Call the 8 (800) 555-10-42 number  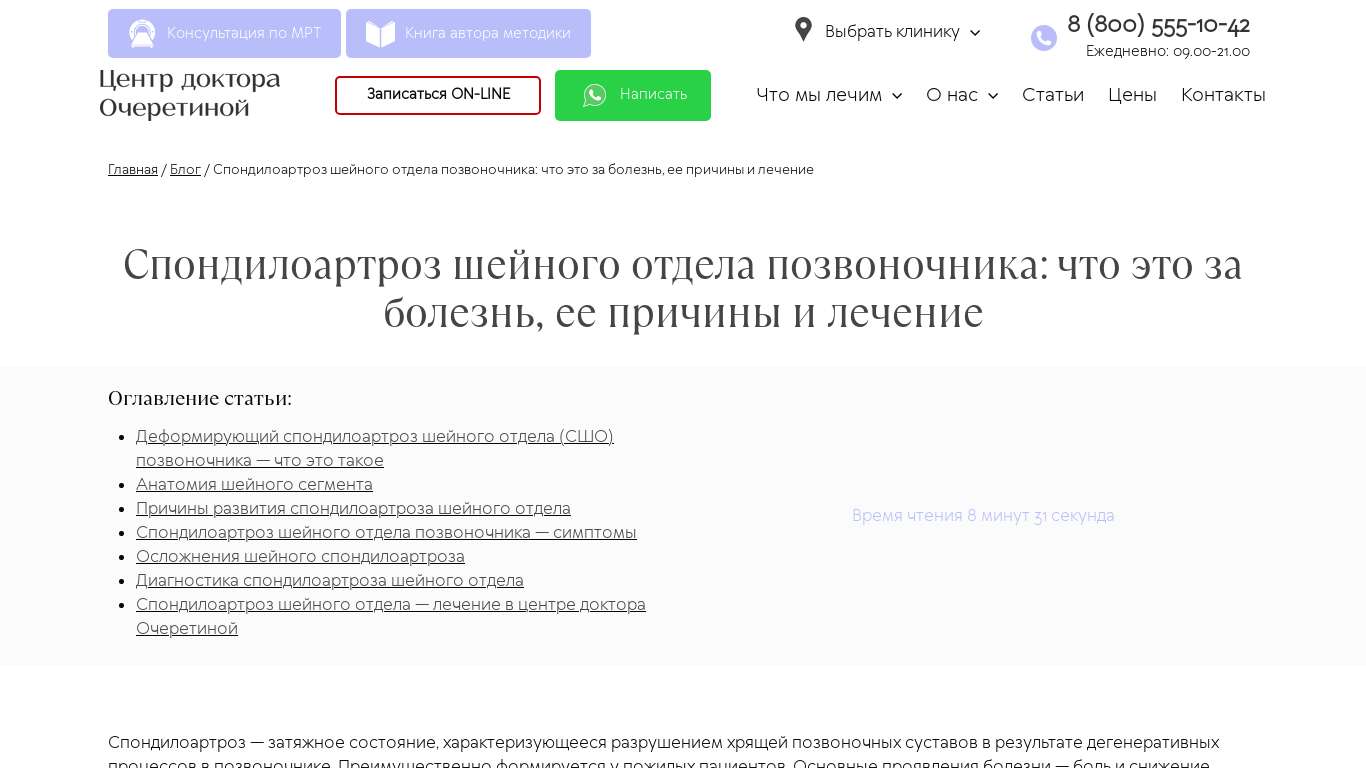[x=1158, y=25]
